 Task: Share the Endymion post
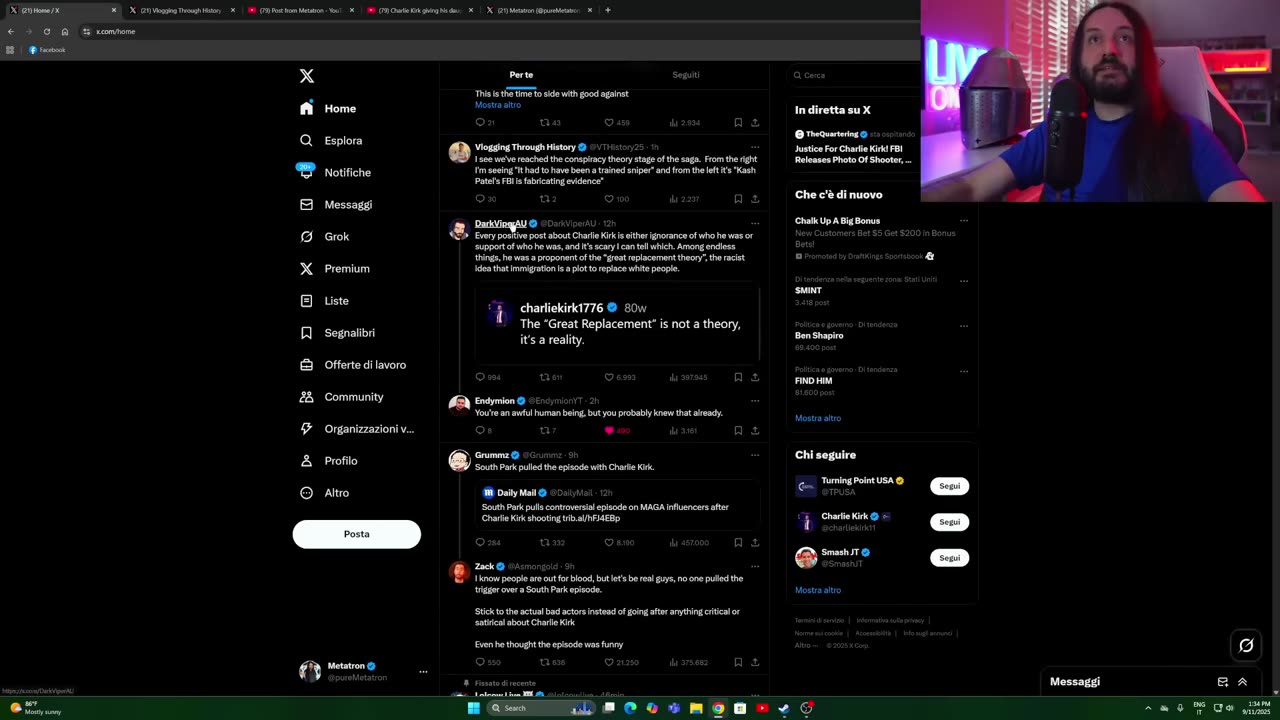coord(755,431)
